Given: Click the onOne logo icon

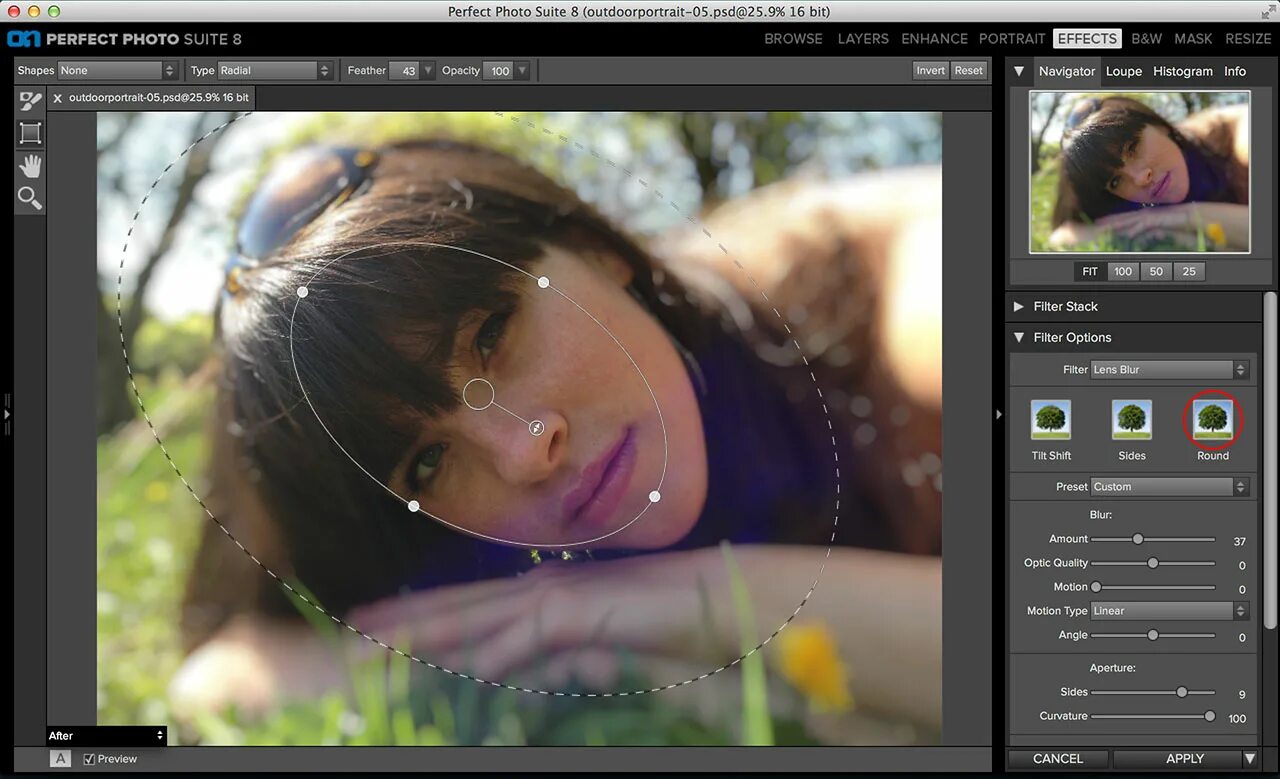Looking at the screenshot, I should click(22, 39).
